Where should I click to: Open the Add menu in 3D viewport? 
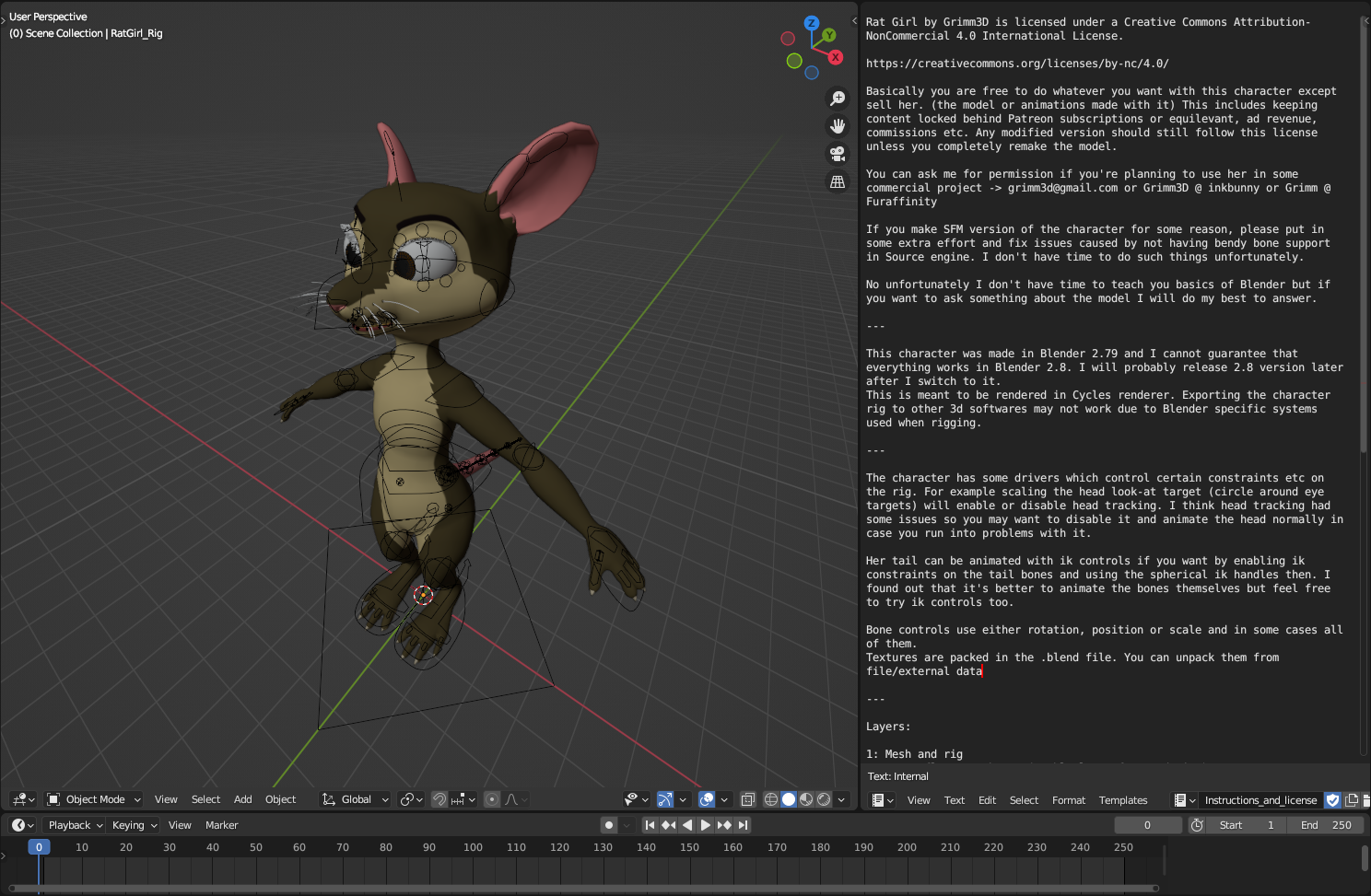coord(242,799)
